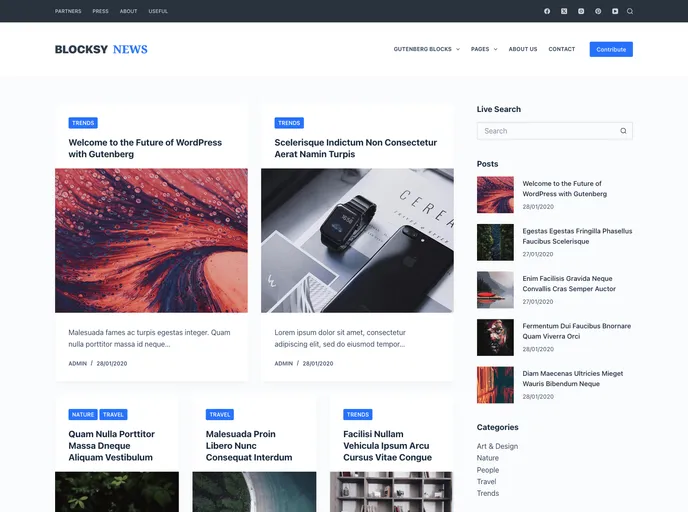The image size is (688, 512).
Task: Open the aerial coastline post image
Action: [254, 492]
